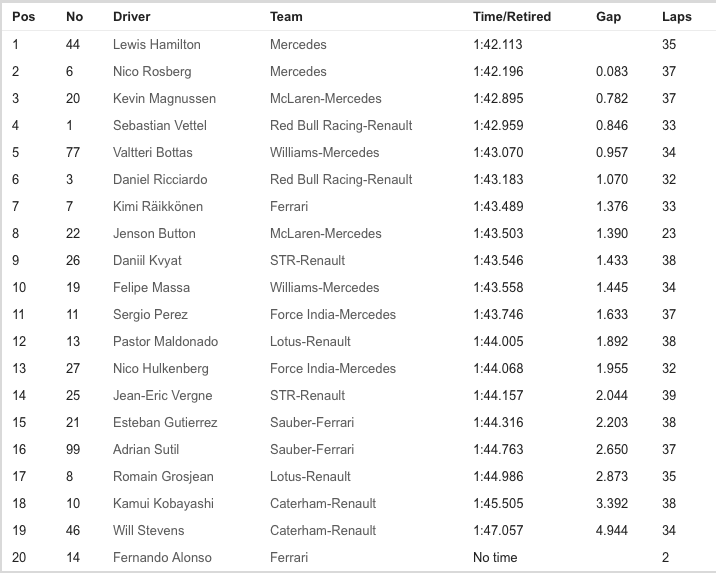Screen dimensions: 716x573
Task: Click the Red Bull Racing-Renault team for Ricciardo
Action: coord(341,179)
